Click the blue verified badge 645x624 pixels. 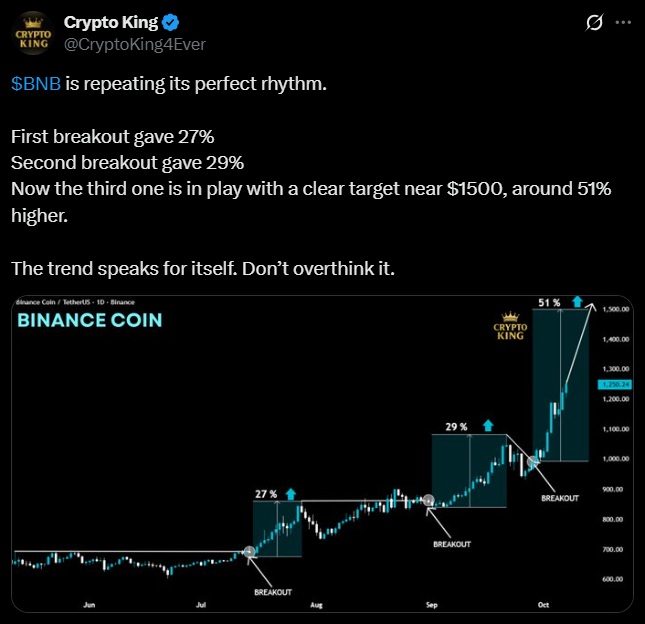click(171, 22)
